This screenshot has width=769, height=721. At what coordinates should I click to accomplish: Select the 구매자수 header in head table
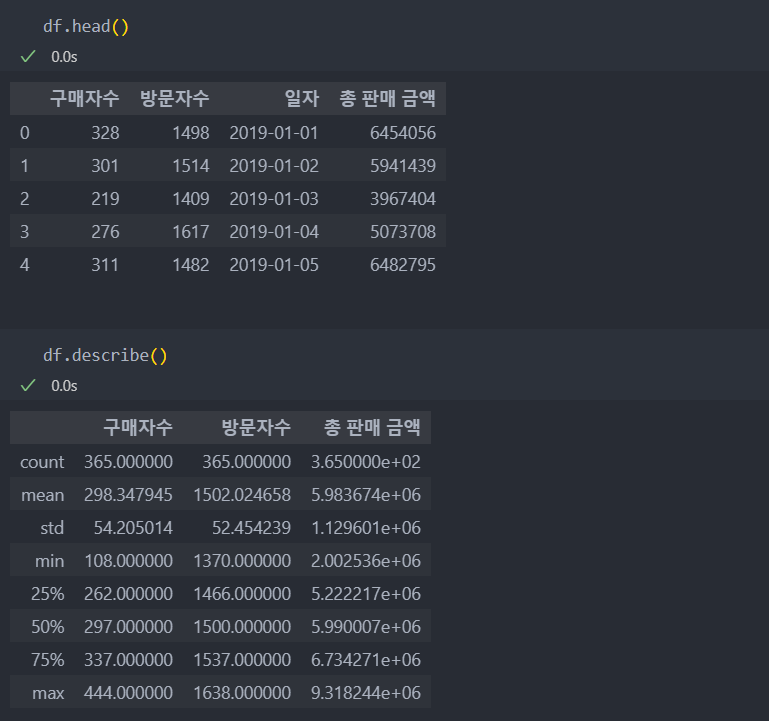click(x=85, y=98)
